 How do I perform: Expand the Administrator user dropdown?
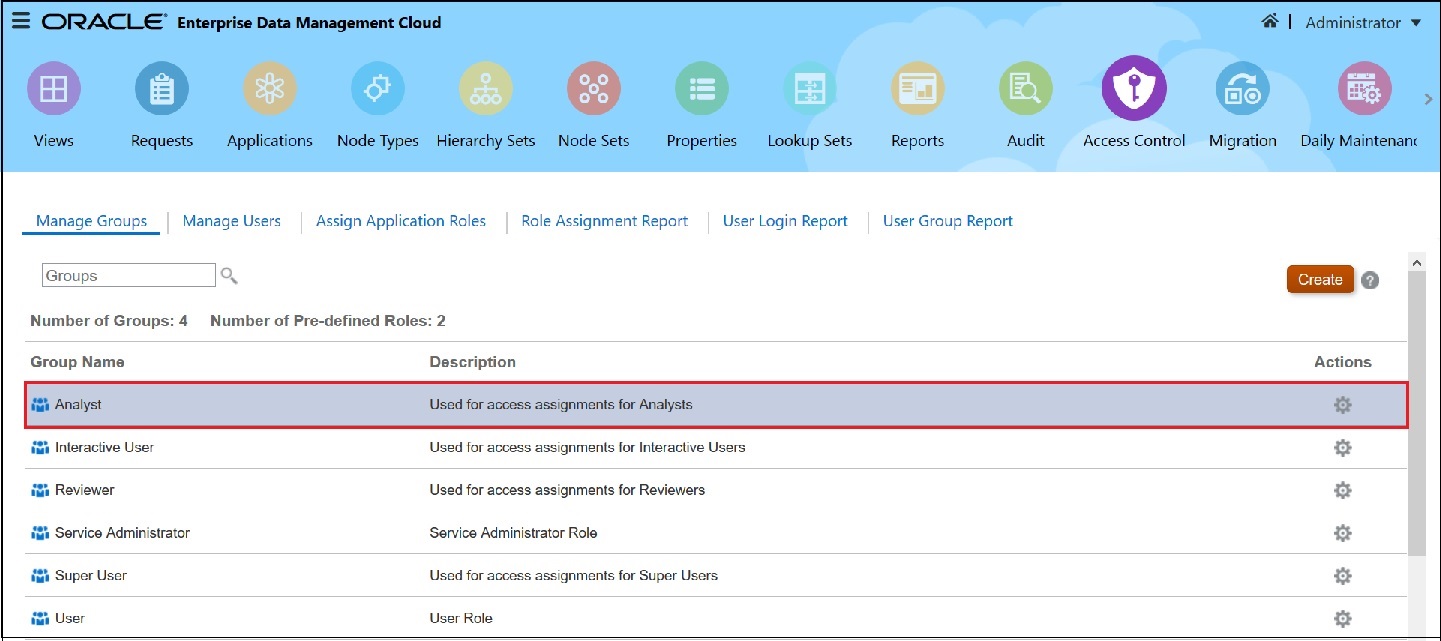click(1364, 22)
